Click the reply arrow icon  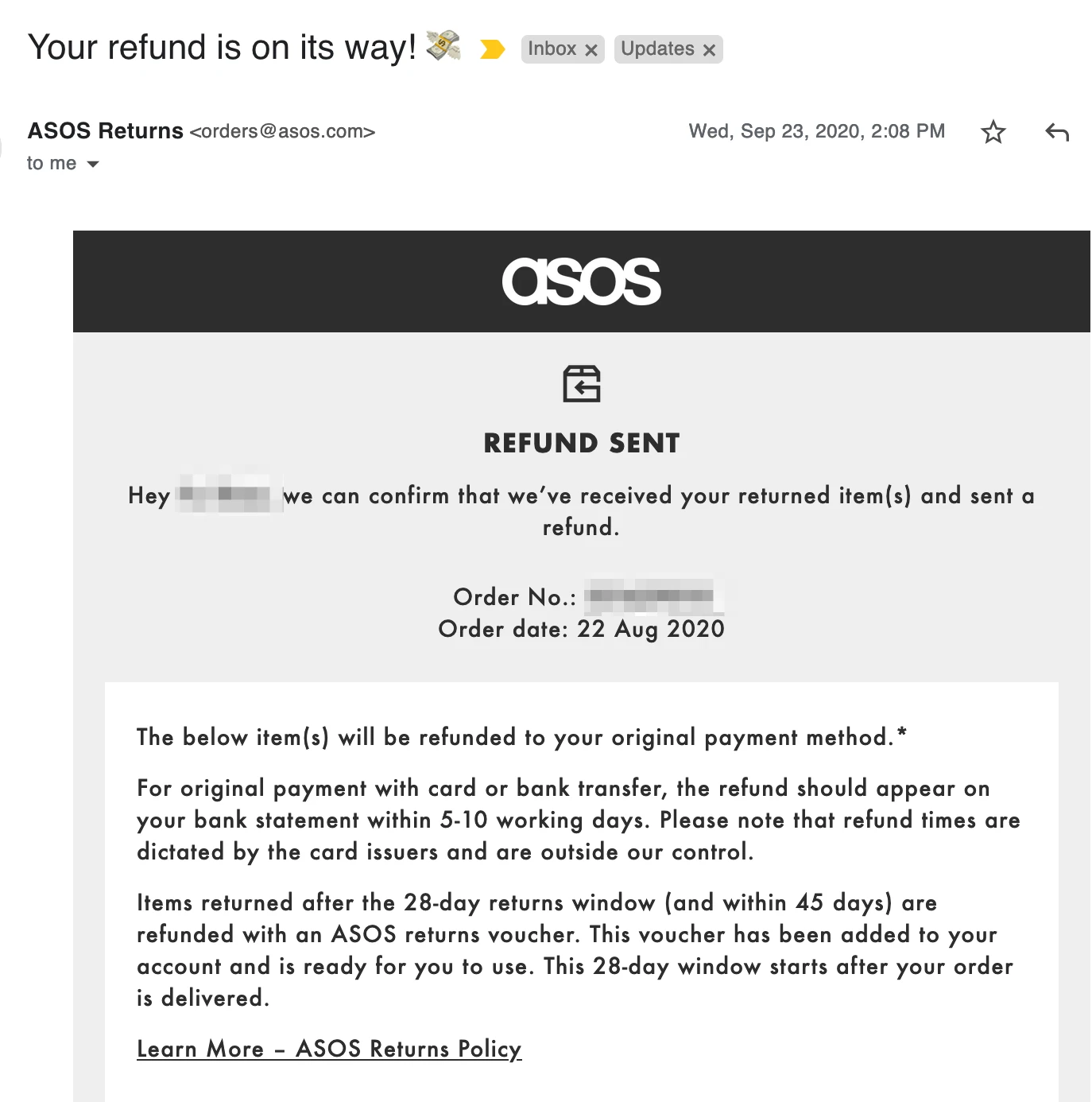[1057, 132]
